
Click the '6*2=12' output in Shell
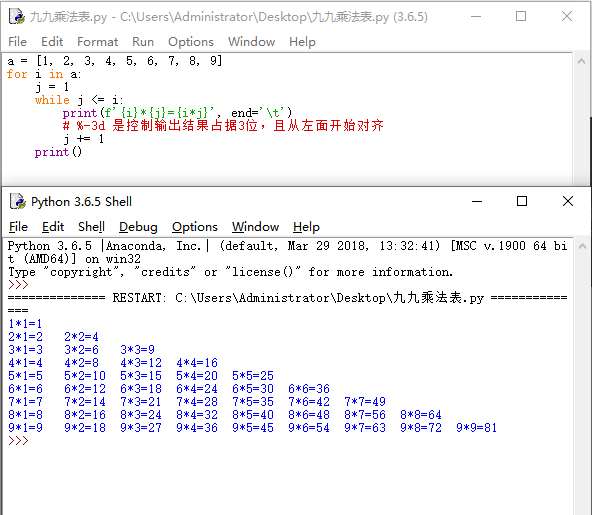click(85, 389)
